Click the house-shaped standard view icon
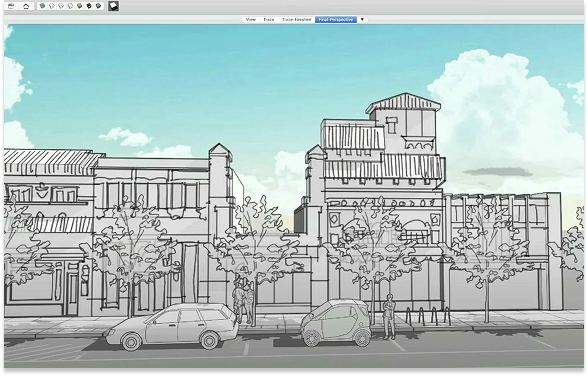The height and width of the screenshot is (376, 588). coord(26,6)
